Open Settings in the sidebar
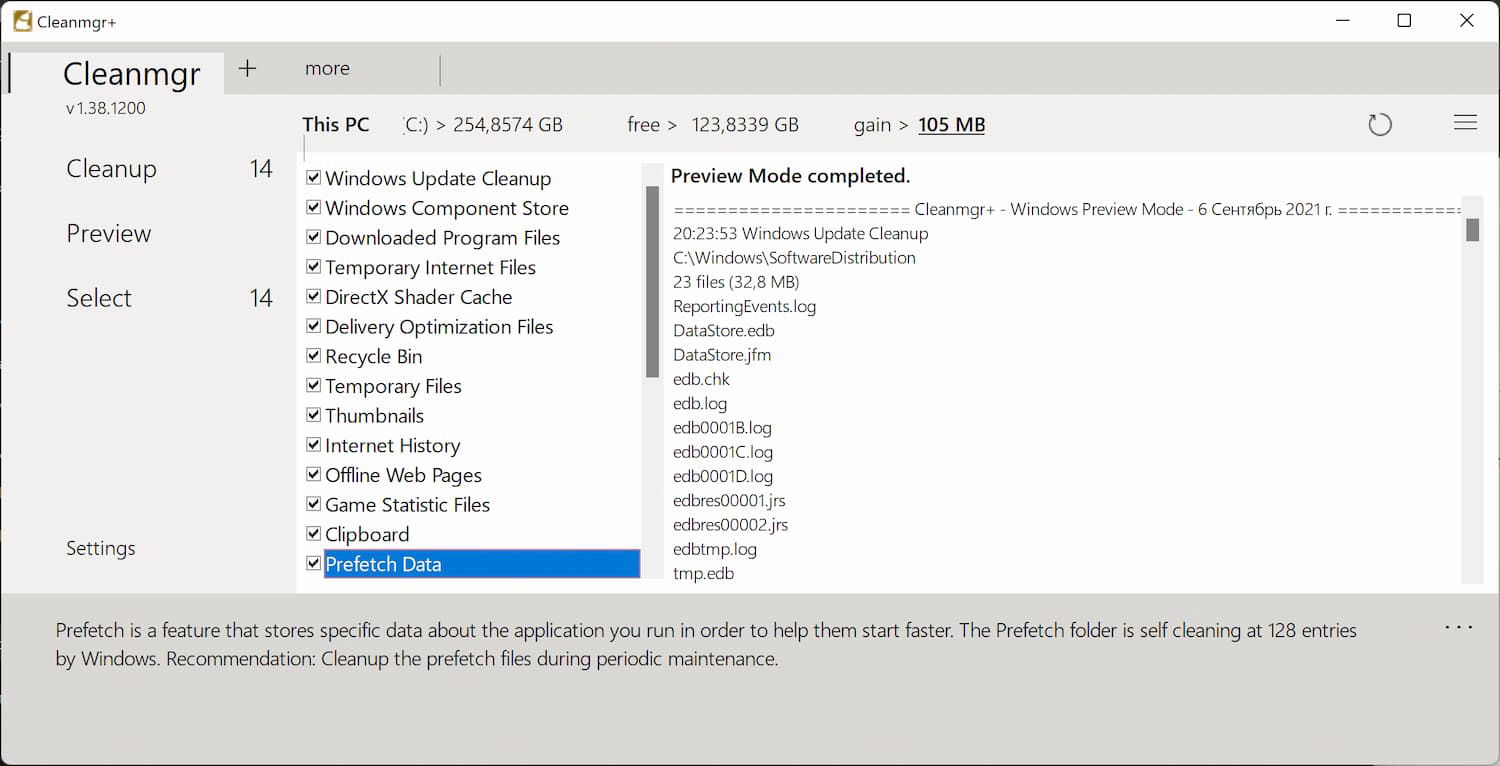The height and width of the screenshot is (766, 1500). (101, 548)
